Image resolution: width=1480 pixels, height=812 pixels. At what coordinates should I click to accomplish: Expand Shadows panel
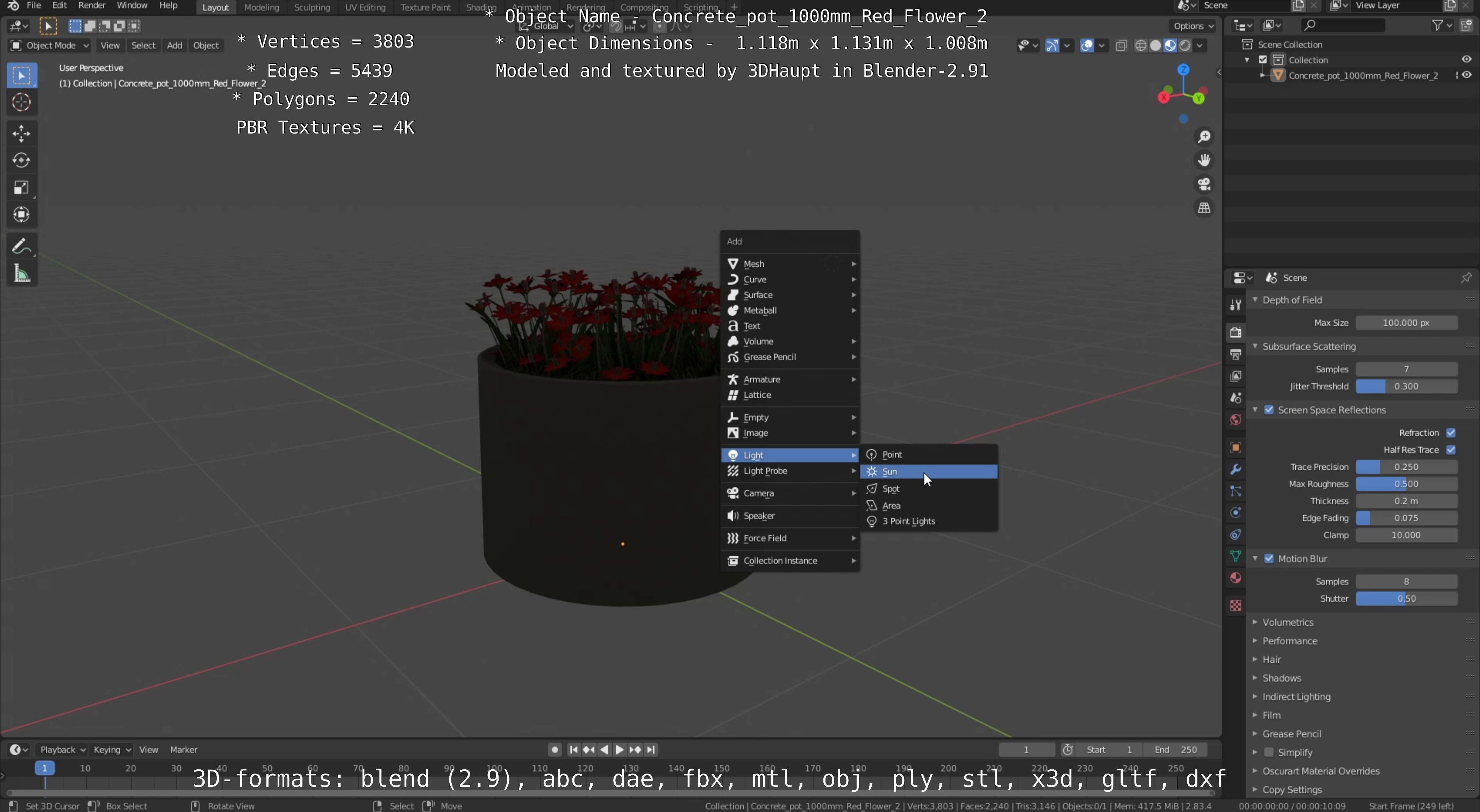click(1281, 678)
